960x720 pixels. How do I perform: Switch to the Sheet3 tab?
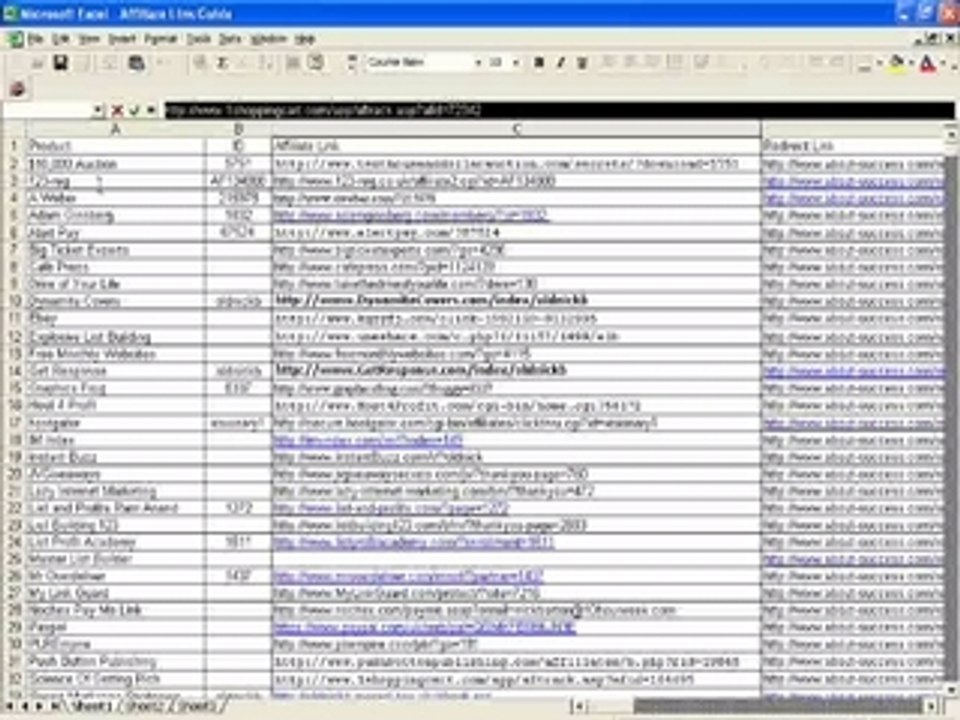coord(197,706)
